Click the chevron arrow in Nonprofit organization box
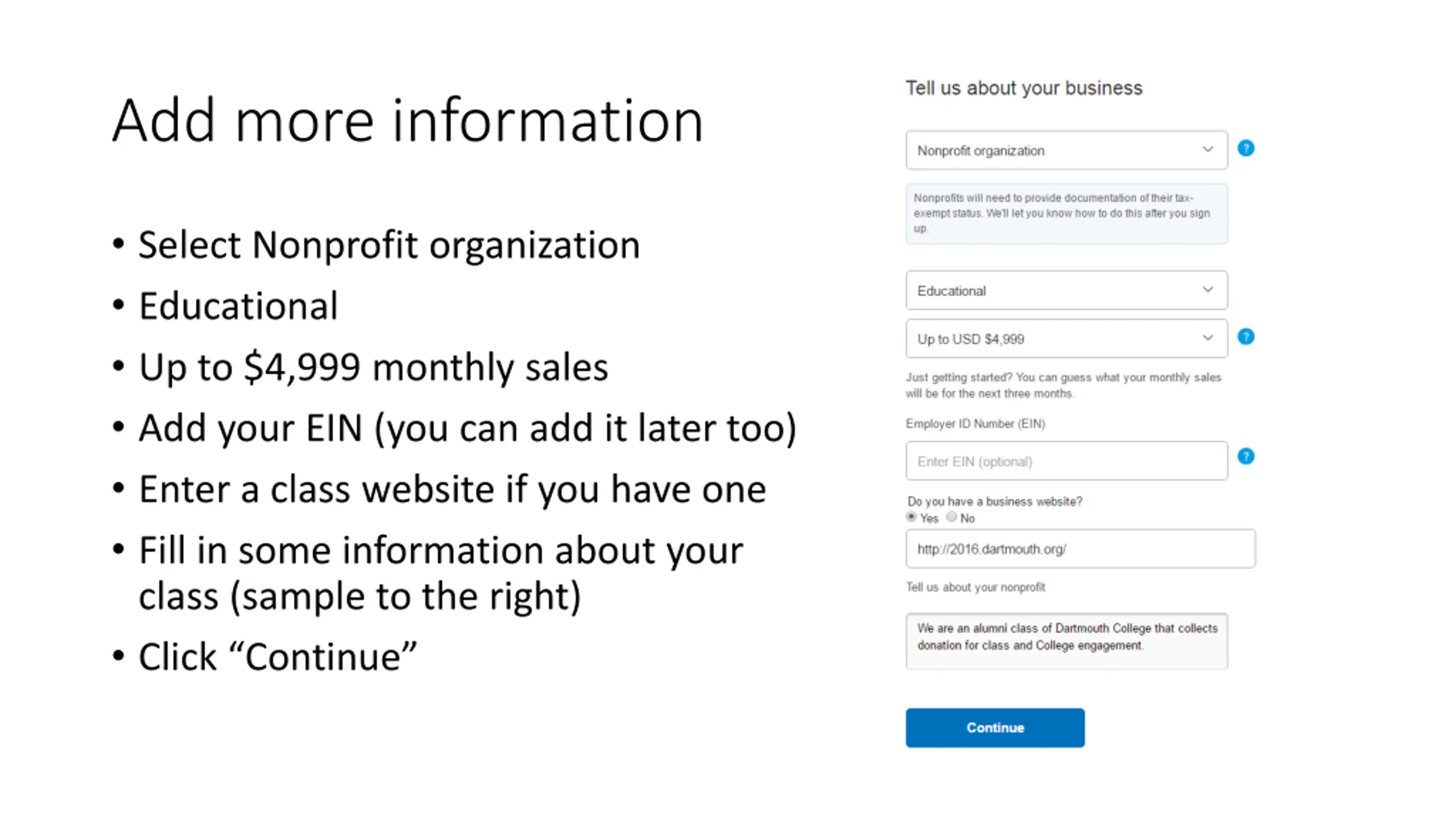 1207,150
